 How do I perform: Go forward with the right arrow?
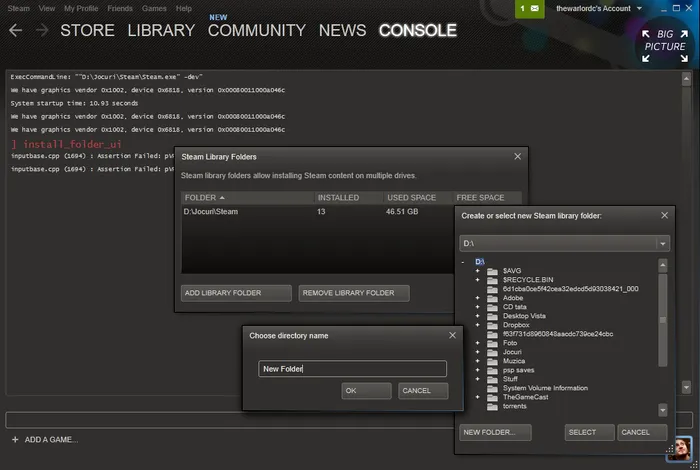42,30
